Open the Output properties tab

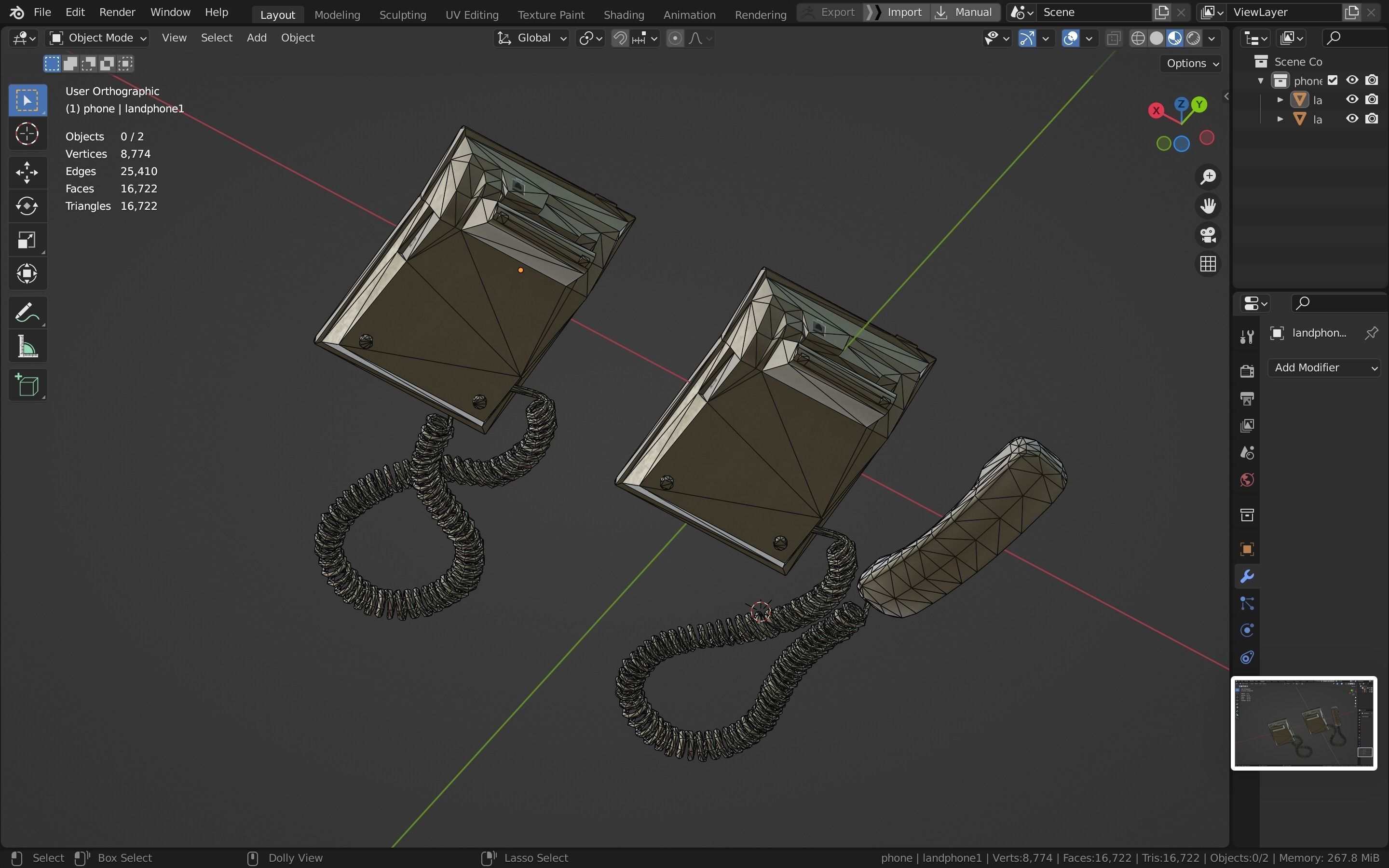(1247, 398)
